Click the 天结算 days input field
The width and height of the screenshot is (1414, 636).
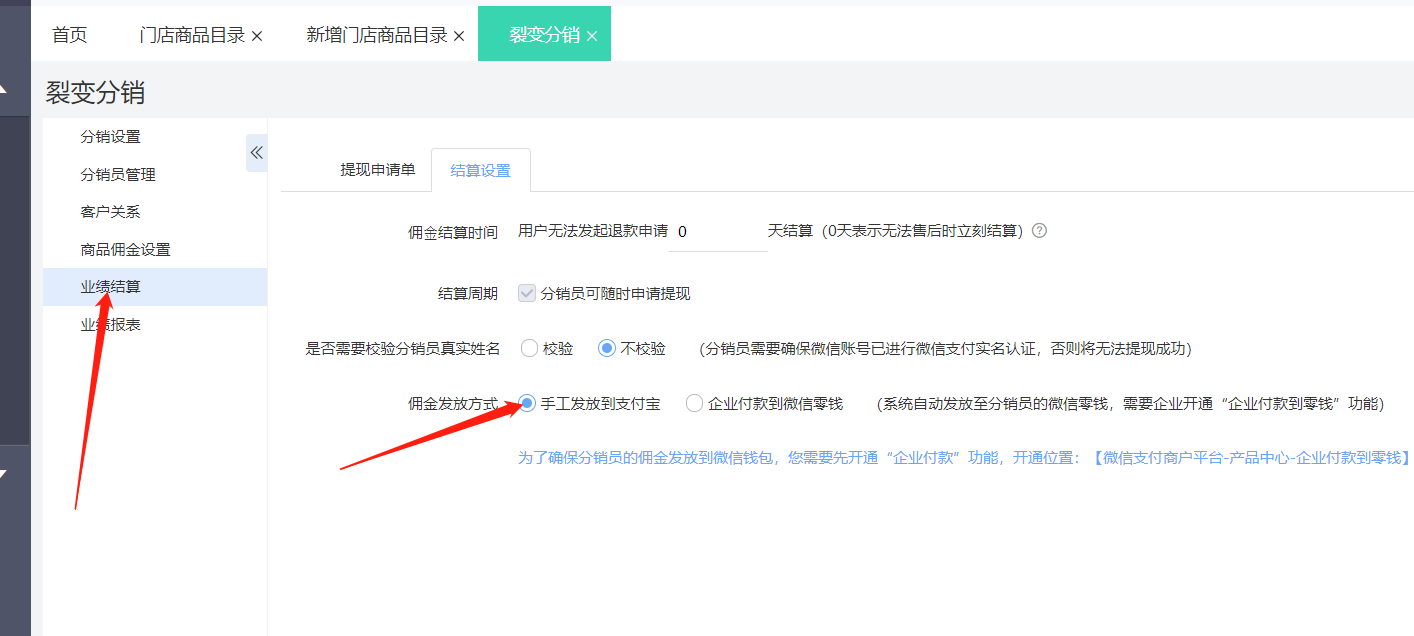(716, 230)
